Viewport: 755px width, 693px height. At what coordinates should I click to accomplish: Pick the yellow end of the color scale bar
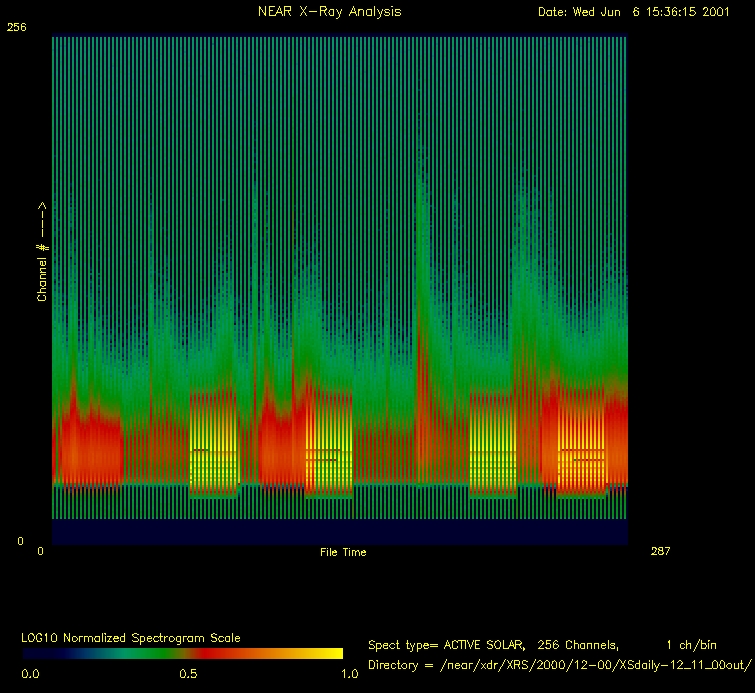click(x=330, y=653)
